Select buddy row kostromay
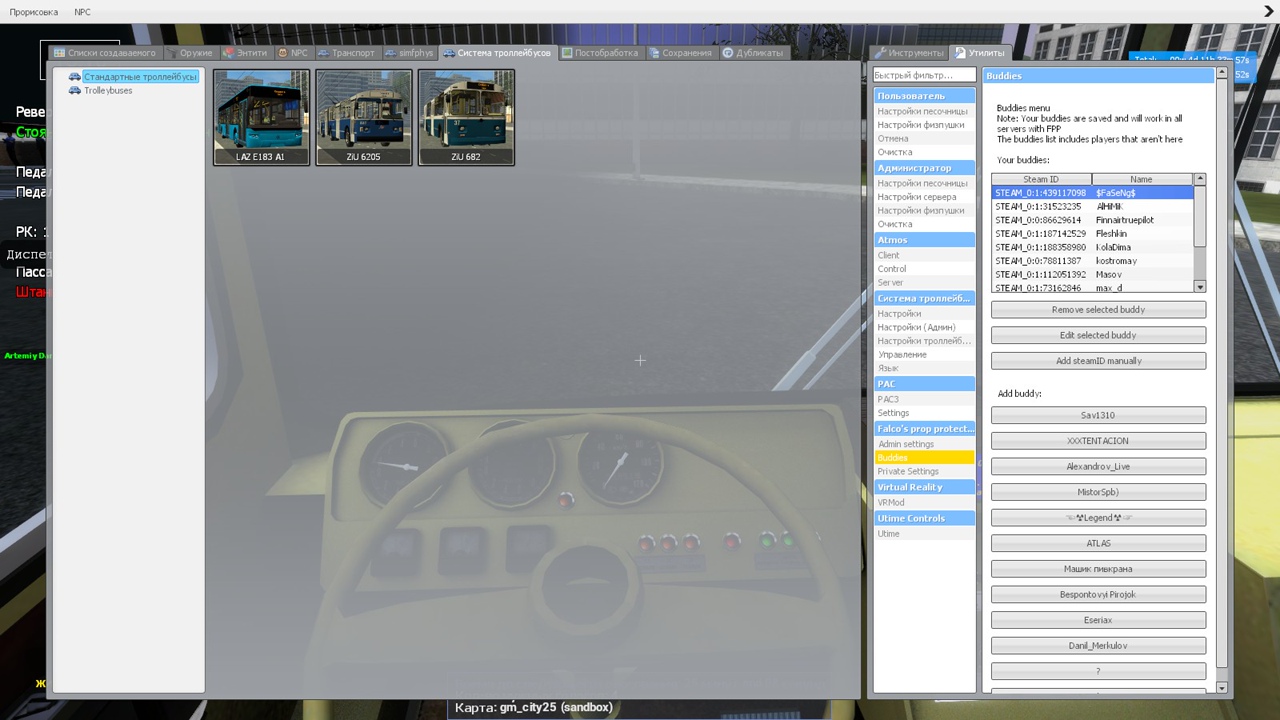This screenshot has height=720, width=1280. [x=1092, y=261]
